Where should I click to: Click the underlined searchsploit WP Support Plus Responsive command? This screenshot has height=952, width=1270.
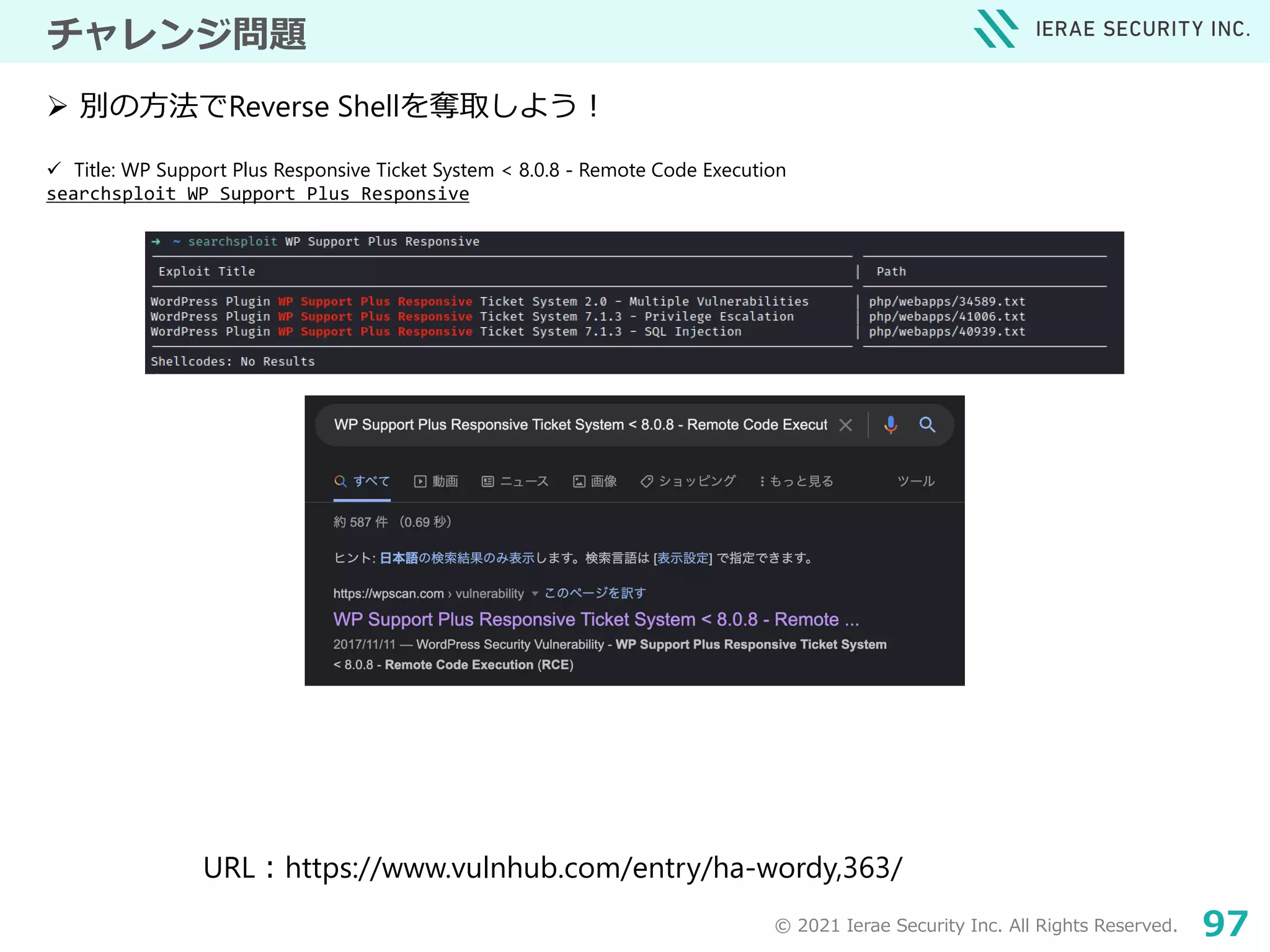click(x=258, y=194)
